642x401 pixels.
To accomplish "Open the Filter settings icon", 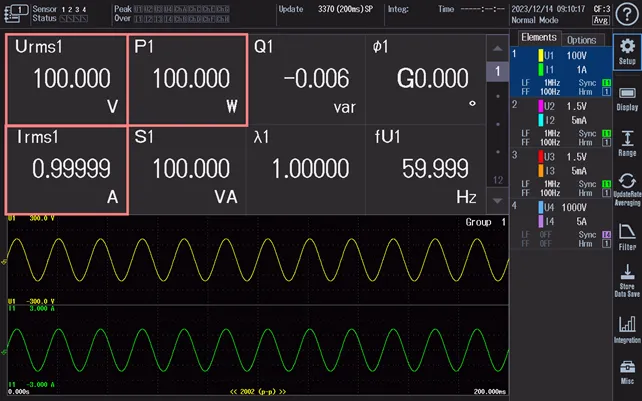I will 627,237.
